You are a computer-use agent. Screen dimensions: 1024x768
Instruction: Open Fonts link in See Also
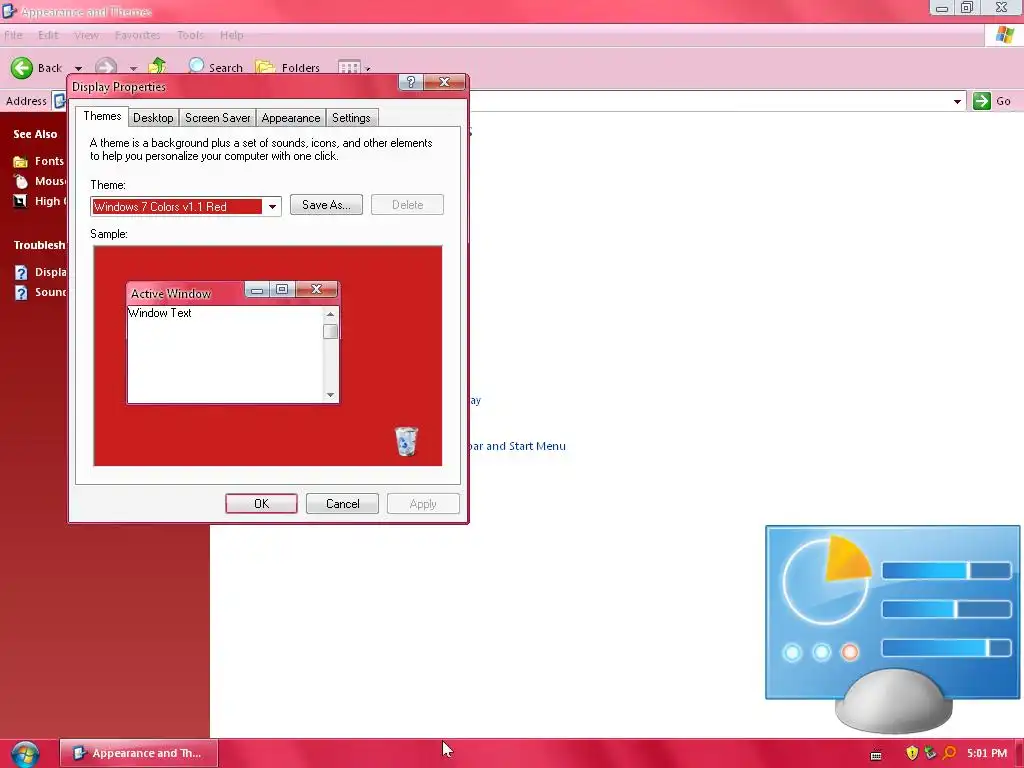coord(50,161)
